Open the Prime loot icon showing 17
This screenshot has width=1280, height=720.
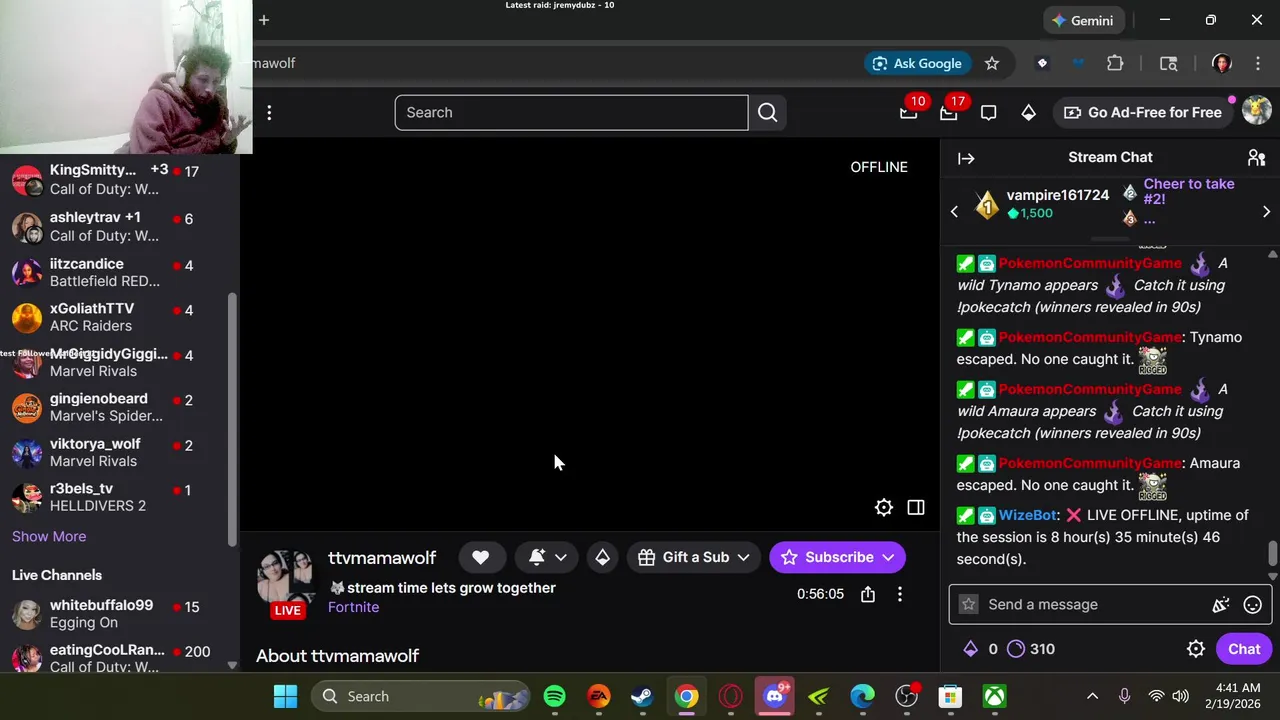949,112
